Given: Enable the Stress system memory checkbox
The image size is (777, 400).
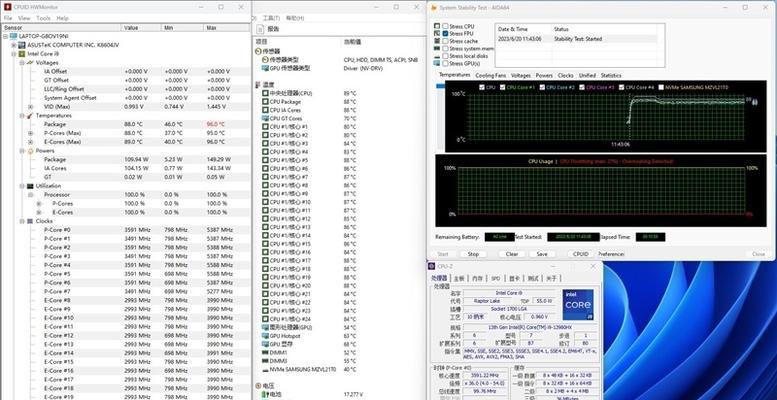Looking at the screenshot, I should coord(445,48).
